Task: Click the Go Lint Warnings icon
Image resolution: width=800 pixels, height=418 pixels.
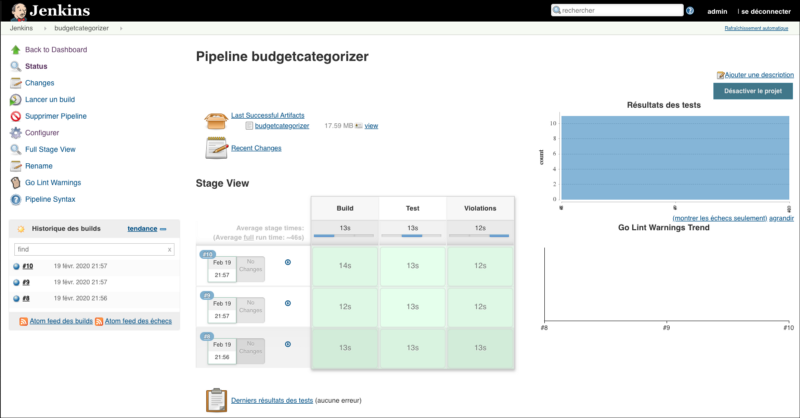Action: (15, 182)
